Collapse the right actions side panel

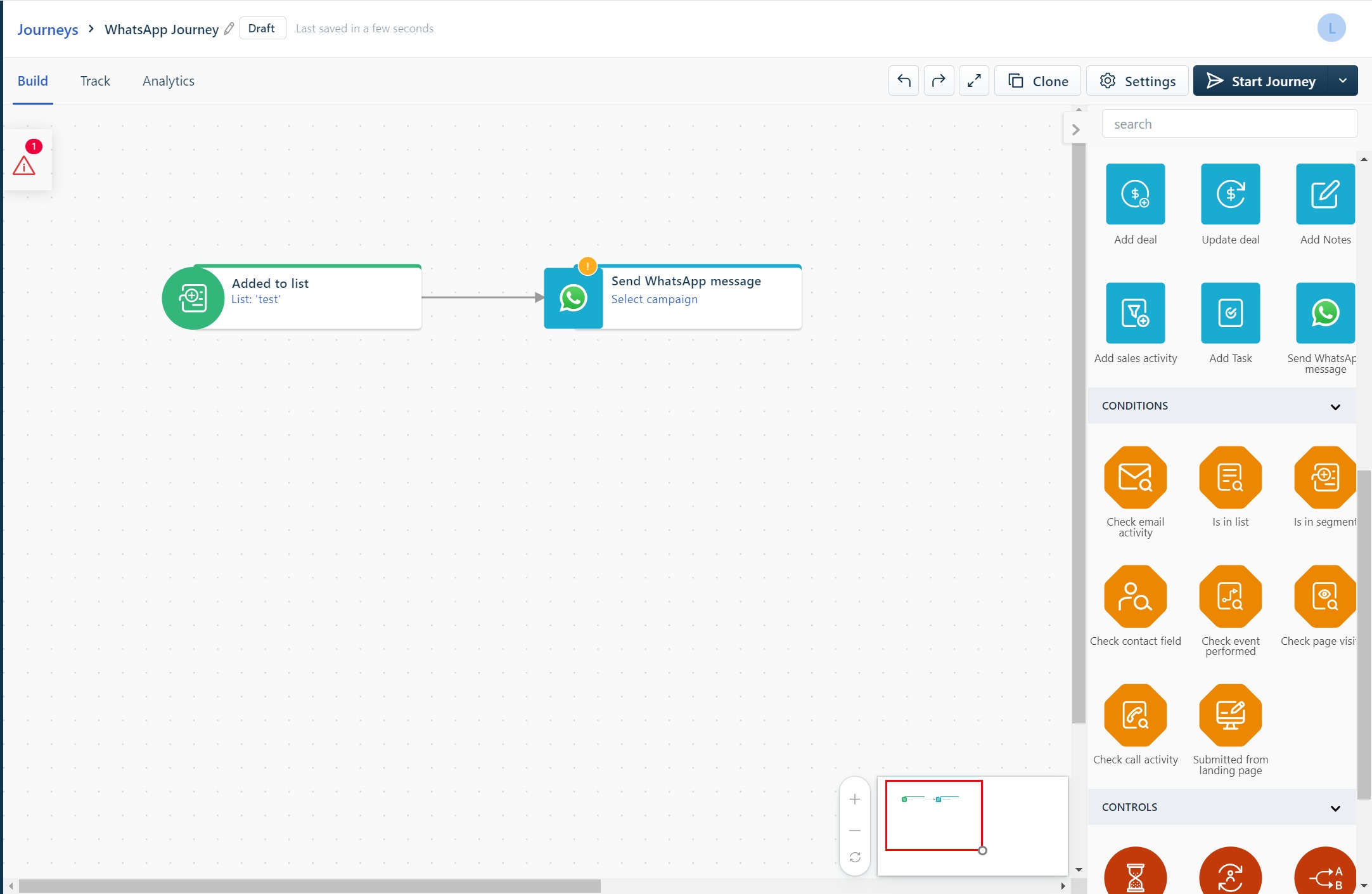(x=1075, y=130)
